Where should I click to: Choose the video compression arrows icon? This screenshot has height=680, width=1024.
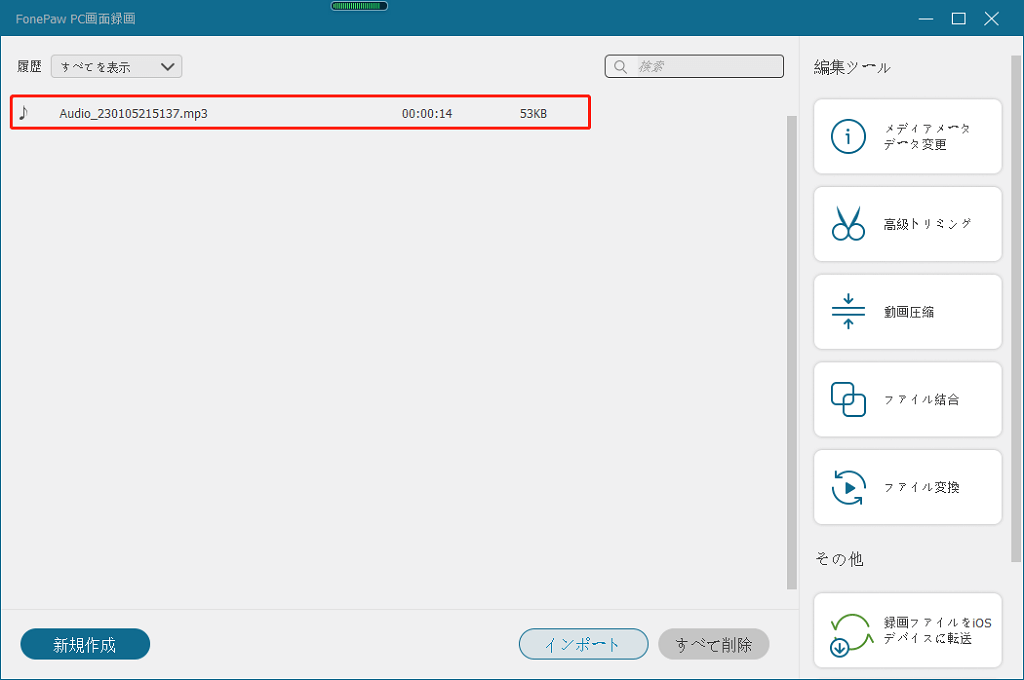(848, 312)
